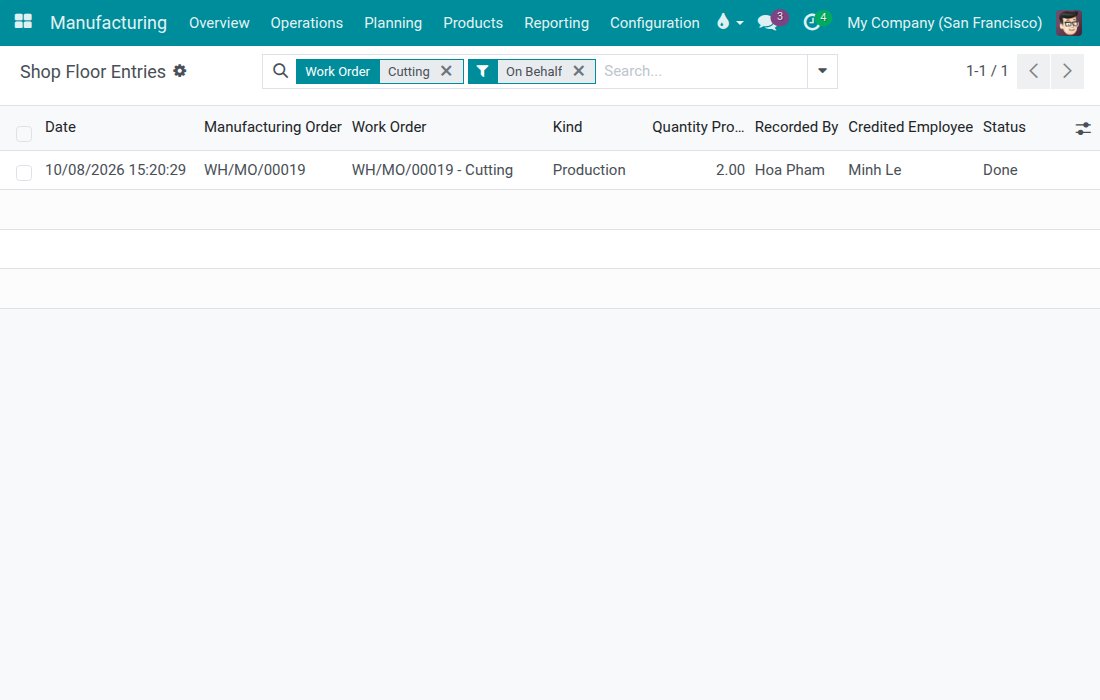The image size is (1100, 700).
Task: Open the droplet debug tools dropdown
Action: pyautogui.click(x=730, y=22)
